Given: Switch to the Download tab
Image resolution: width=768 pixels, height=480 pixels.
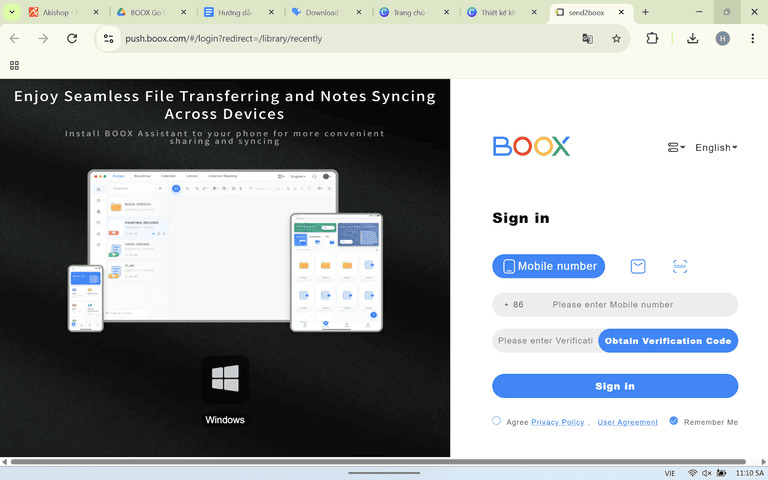Looking at the screenshot, I should click(321, 12).
